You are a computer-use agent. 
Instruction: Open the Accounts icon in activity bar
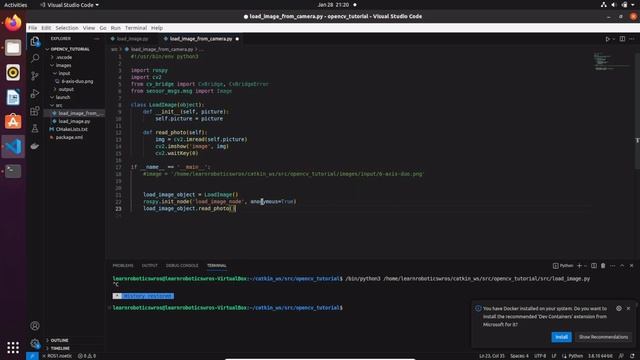click(35, 326)
